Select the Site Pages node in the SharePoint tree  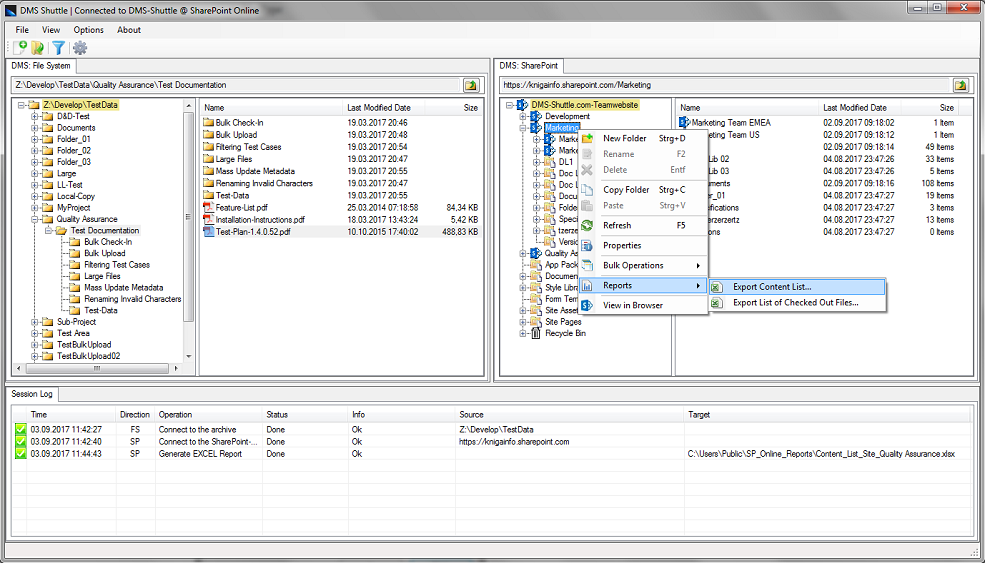click(563, 322)
